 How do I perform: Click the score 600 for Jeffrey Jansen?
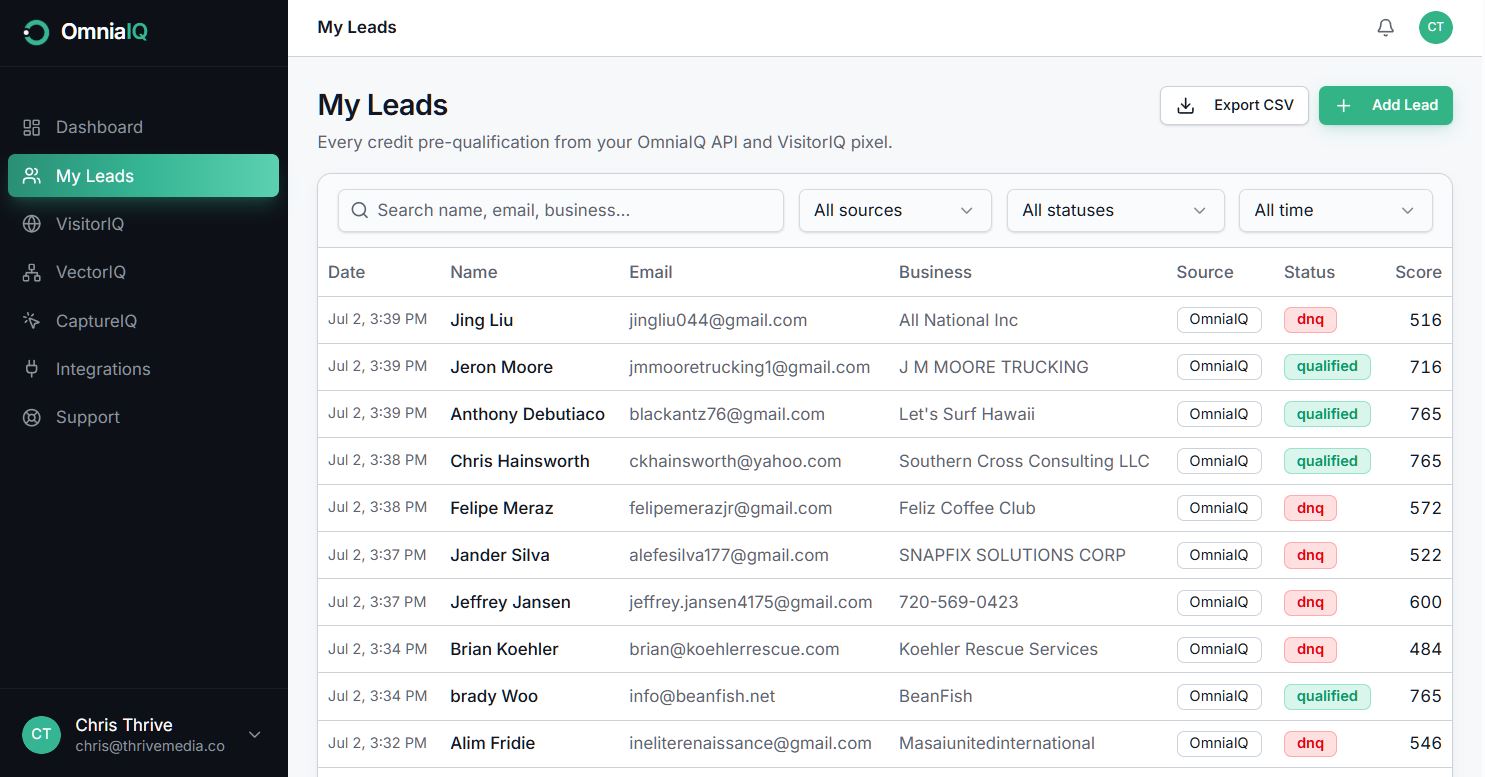tap(1425, 602)
